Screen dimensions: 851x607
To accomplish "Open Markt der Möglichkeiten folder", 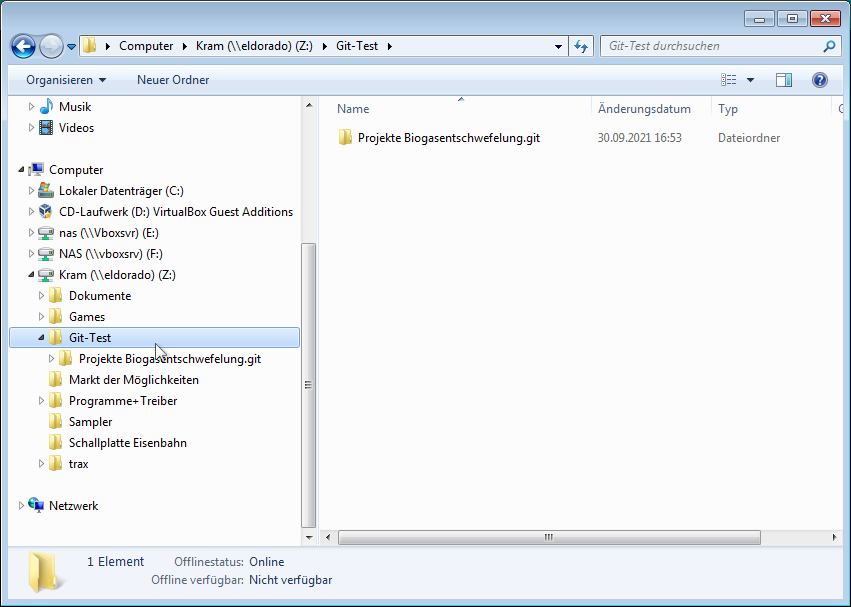I will [134, 380].
